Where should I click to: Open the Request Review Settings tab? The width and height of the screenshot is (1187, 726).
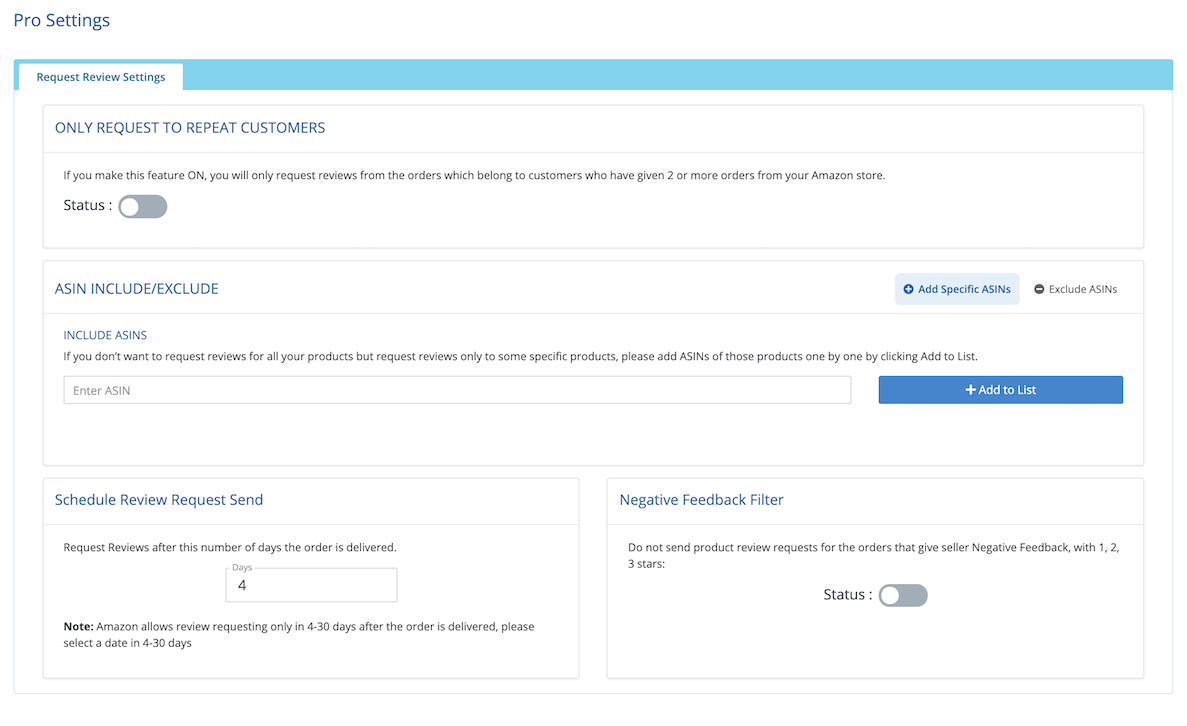pos(101,76)
